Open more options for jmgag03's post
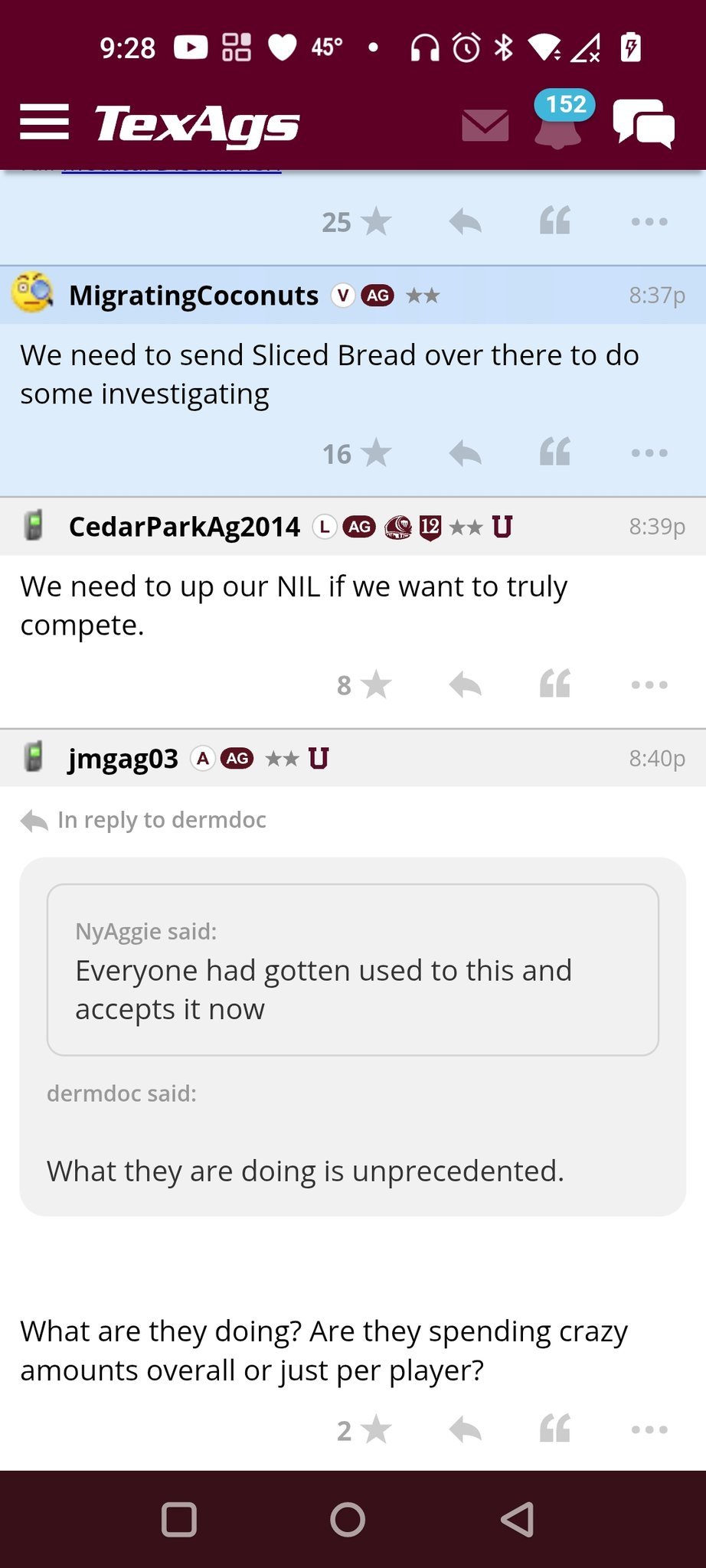This screenshot has width=706, height=1568. [649, 1429]
